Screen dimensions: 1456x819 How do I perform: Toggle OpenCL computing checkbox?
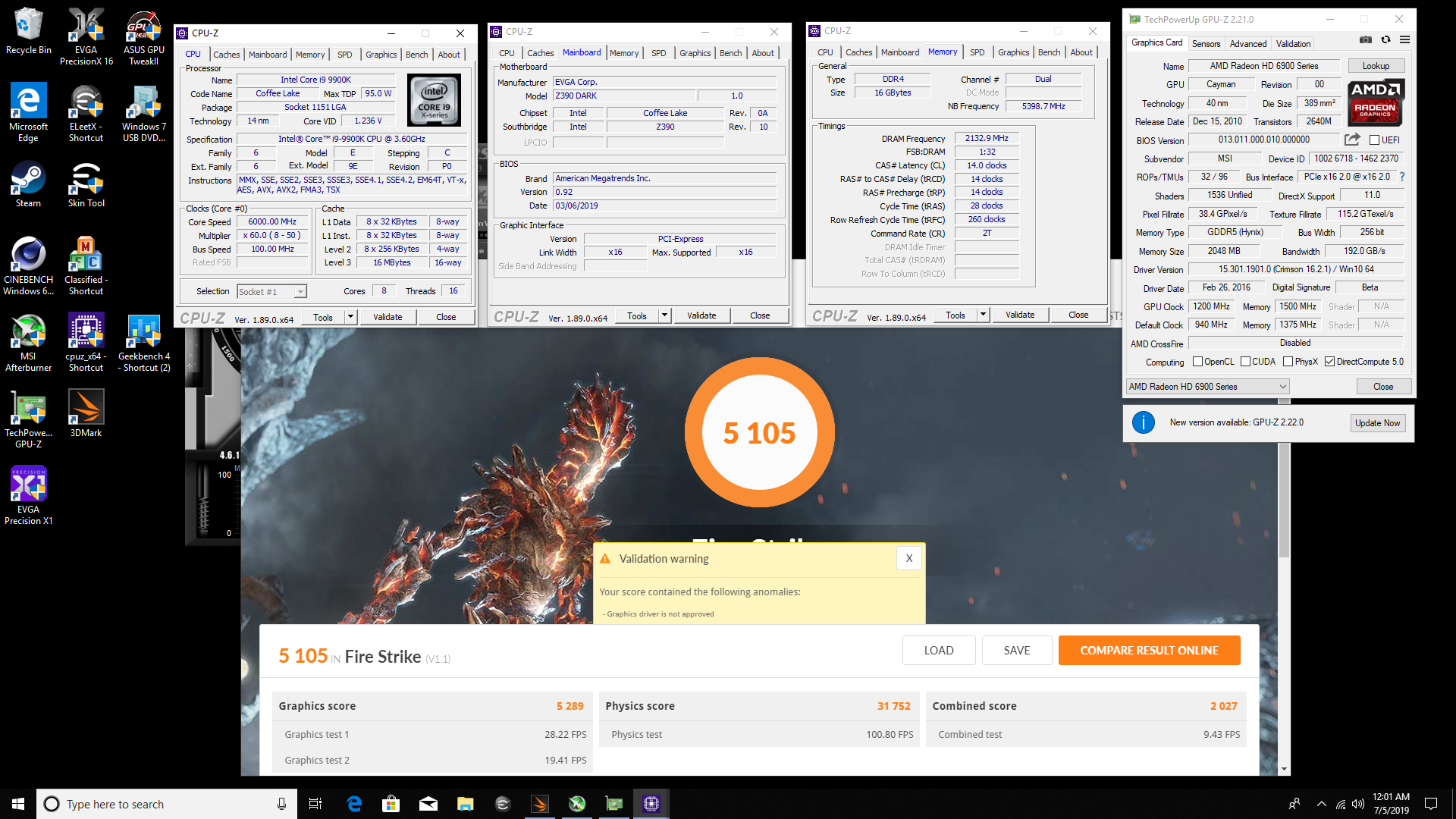1197,362
